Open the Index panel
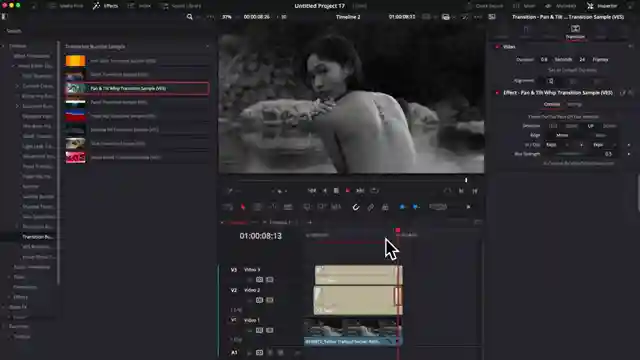This screenshot has width=640, height=360. [x=139, y=6]
